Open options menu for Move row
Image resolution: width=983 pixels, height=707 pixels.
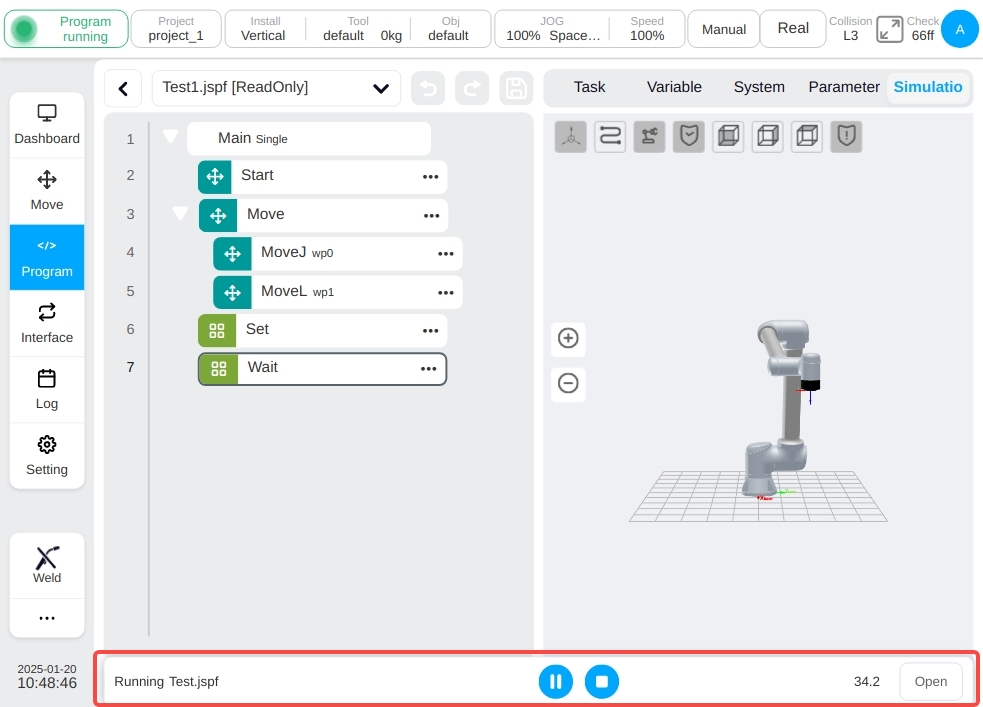(431, 216)
